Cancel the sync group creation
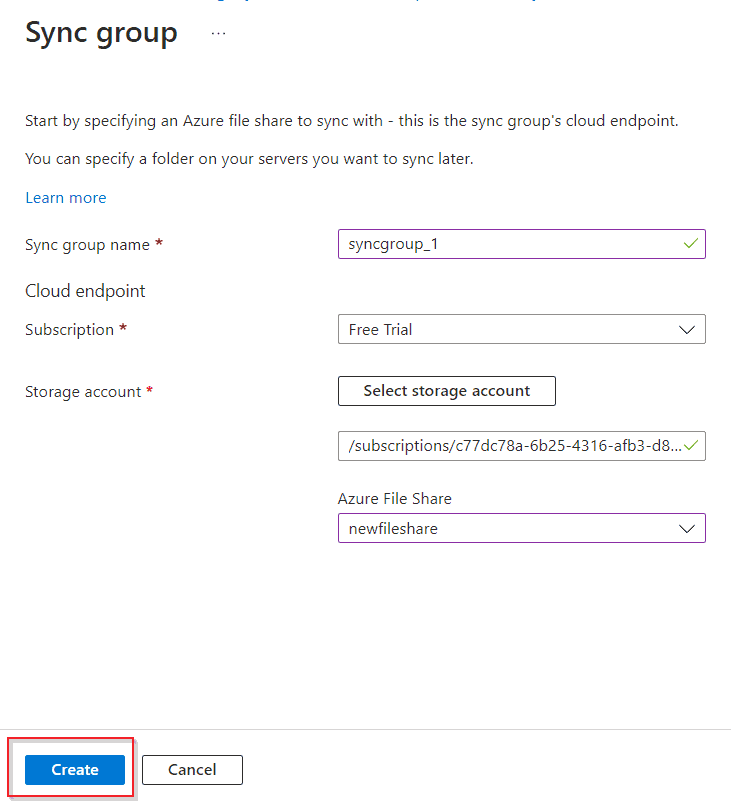 click(x=192, y=770)
